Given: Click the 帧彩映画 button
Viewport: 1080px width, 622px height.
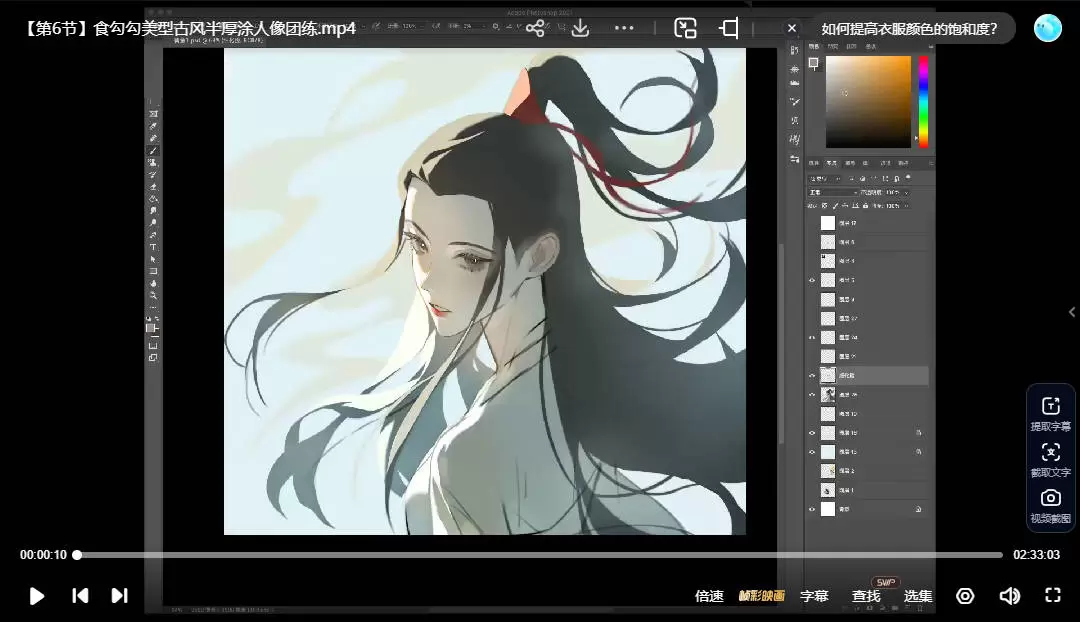Looking at the screenshot, I should tap(761, 596).
